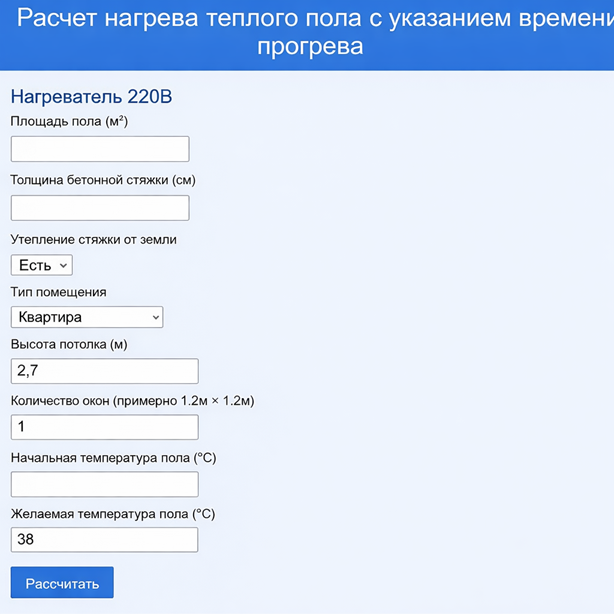614x614 pixels.
Task: Click the page title in blue header
Action: (310, 32)
